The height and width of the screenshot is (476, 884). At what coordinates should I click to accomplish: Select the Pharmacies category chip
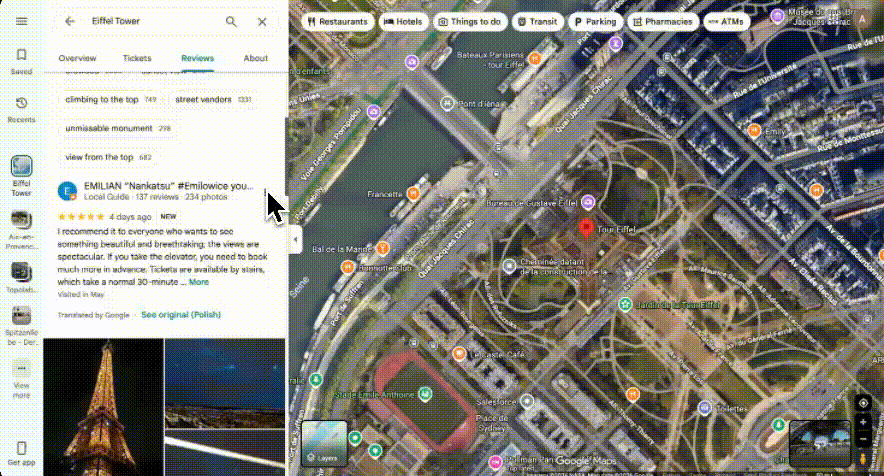[x=663, y=21]
